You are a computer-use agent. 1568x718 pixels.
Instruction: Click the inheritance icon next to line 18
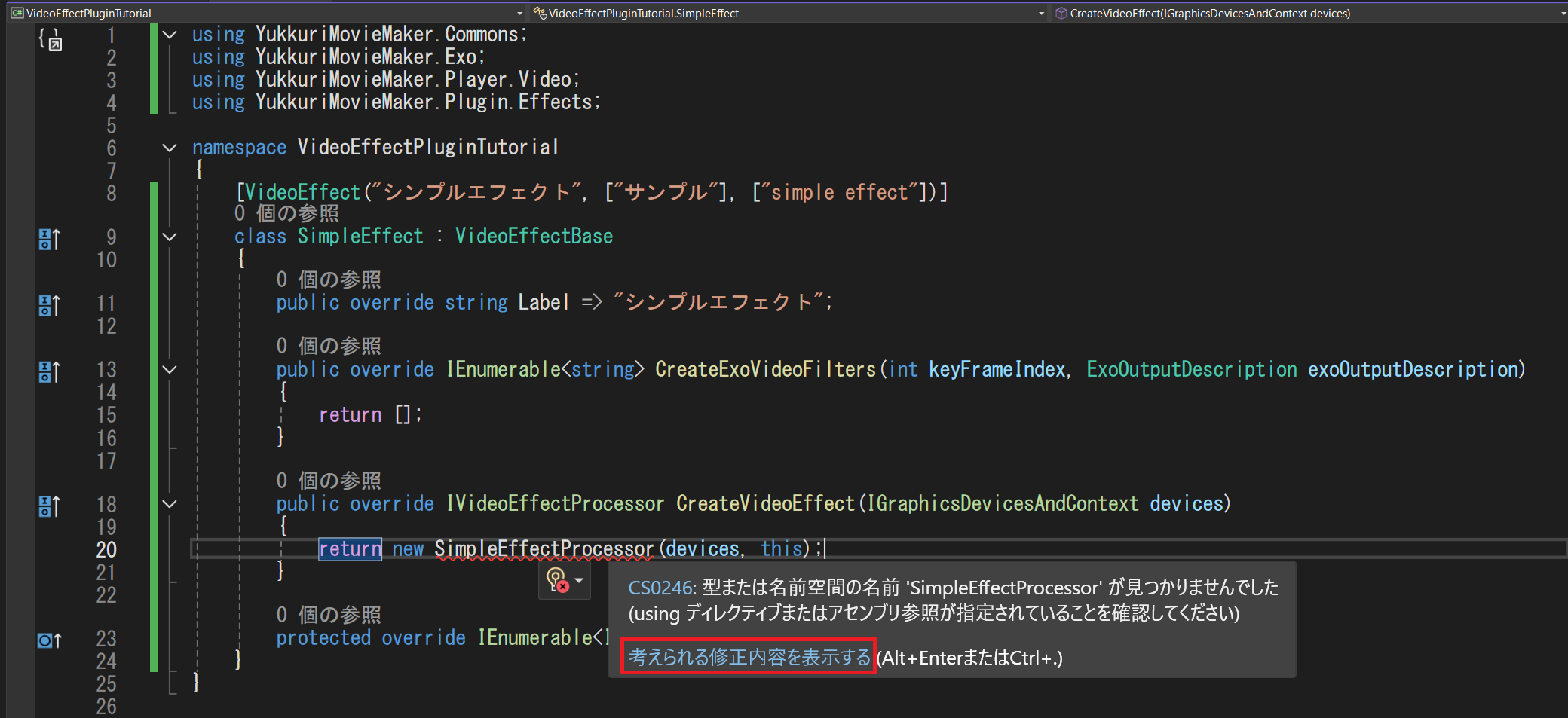[49, 506]
